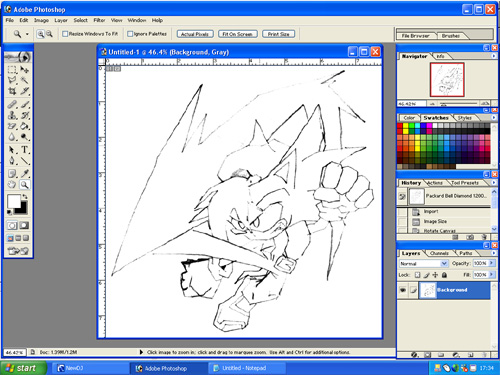Select the Rectangular Marquee tool
Screen dimensions: 500x375
[12, 69]
